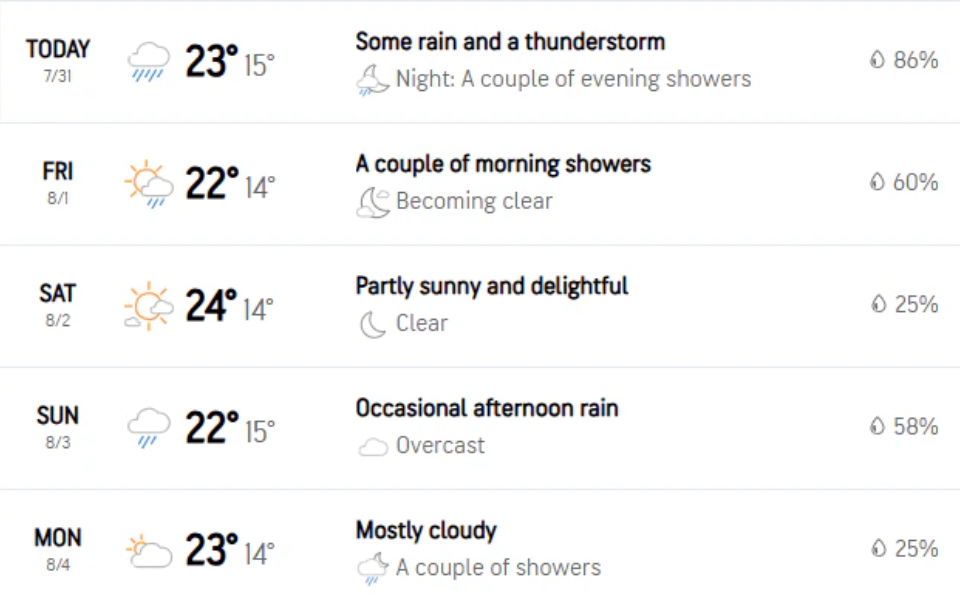Click Saturday's 24° high temperature
Viewport: 960px width, 600px height.
[211, 306]
